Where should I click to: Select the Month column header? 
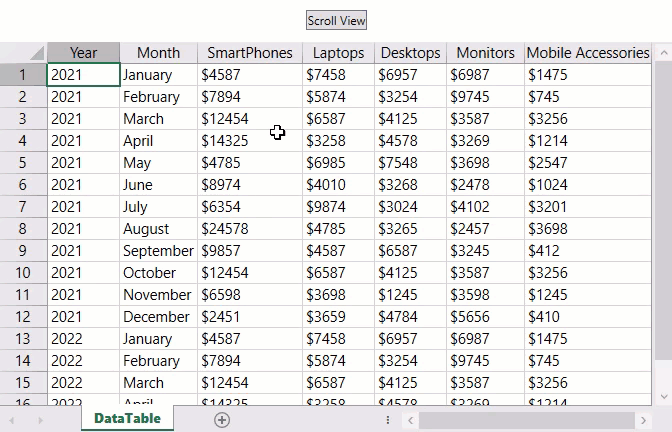[x=158, y=53]
